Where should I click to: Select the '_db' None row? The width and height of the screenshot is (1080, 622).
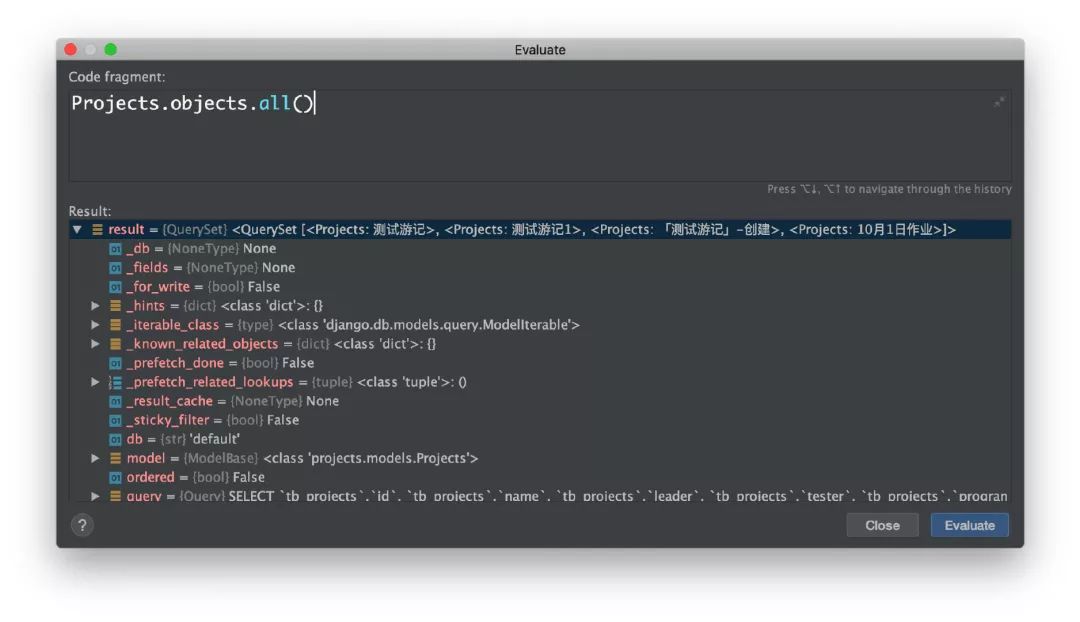(x=201, y=249)
